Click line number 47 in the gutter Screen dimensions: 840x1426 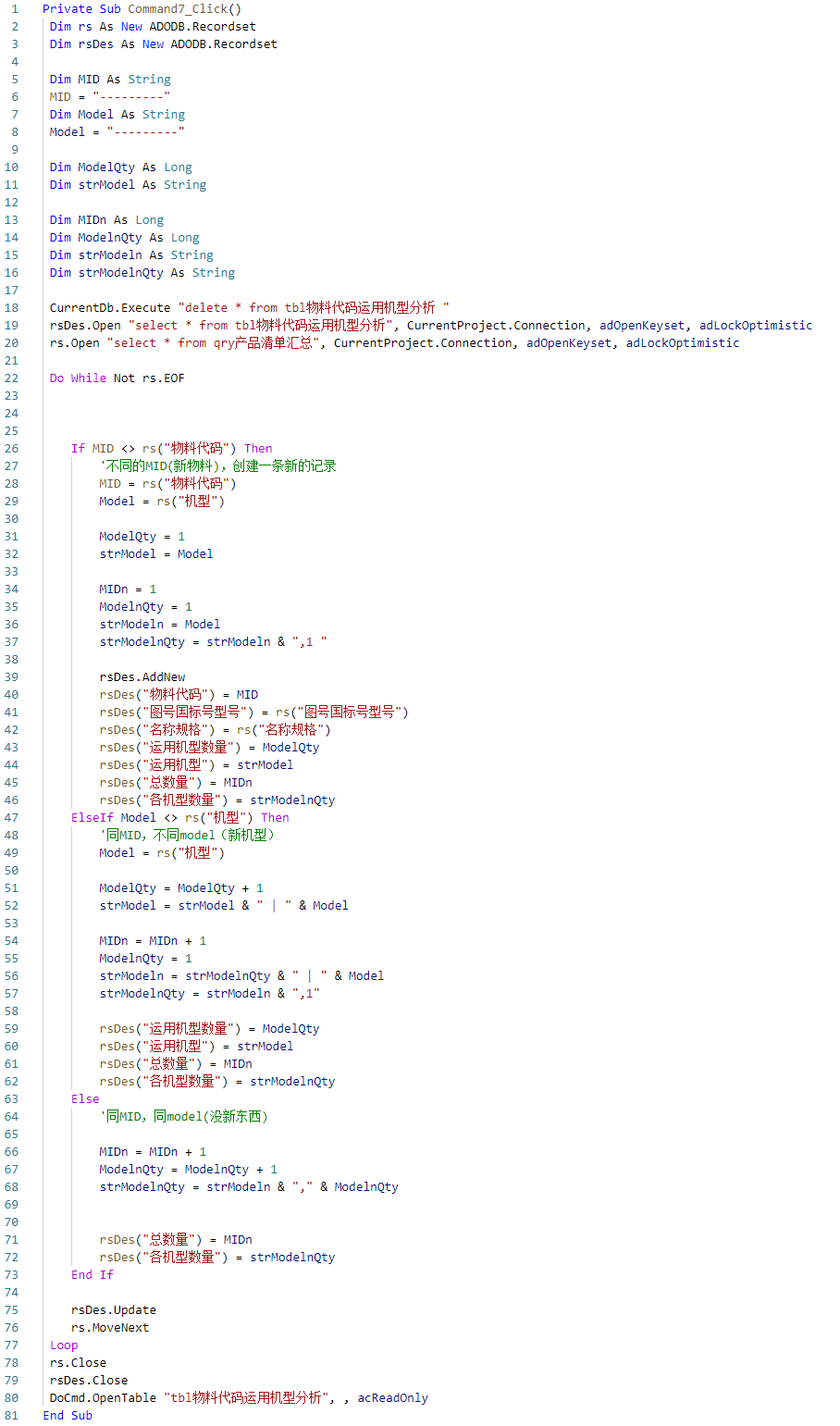(x=11, y=818)
